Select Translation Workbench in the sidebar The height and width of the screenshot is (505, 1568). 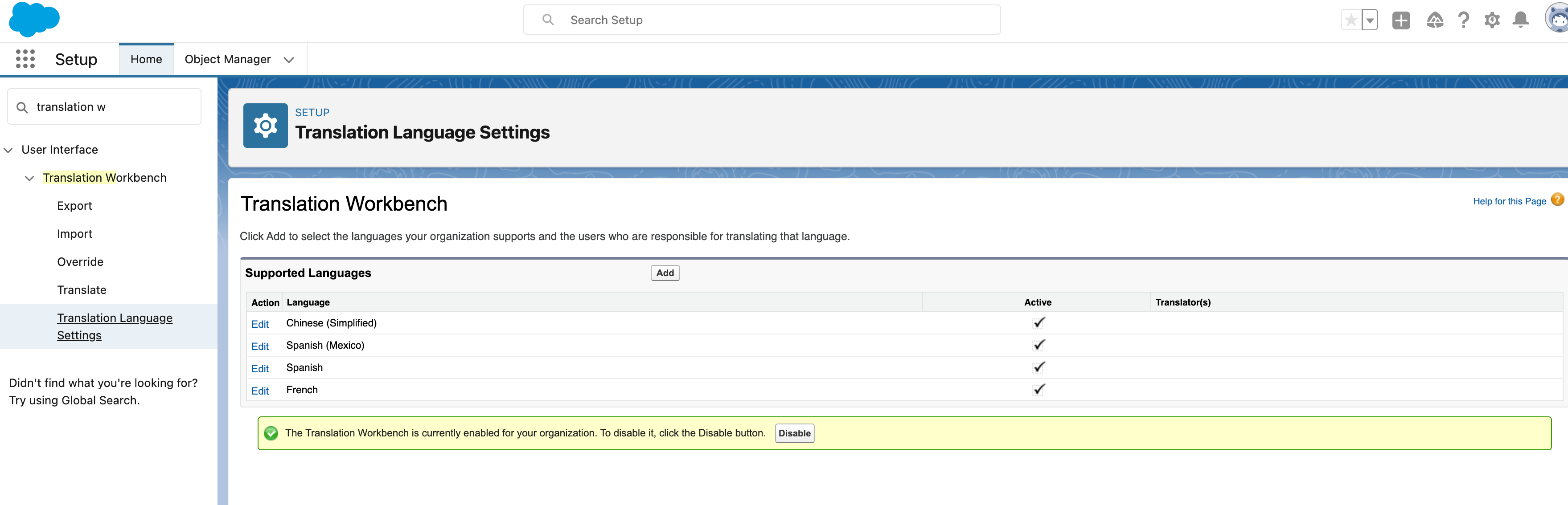point(104,178)
